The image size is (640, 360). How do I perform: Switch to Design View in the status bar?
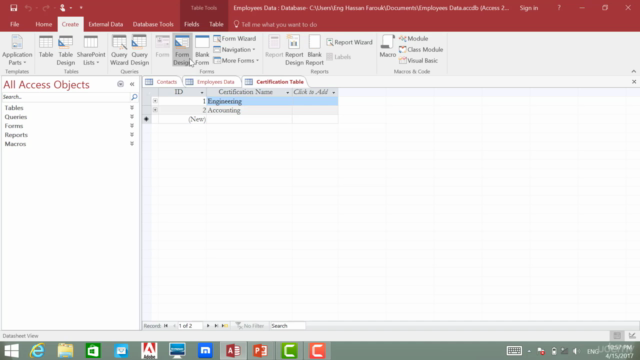click(632, 336)
